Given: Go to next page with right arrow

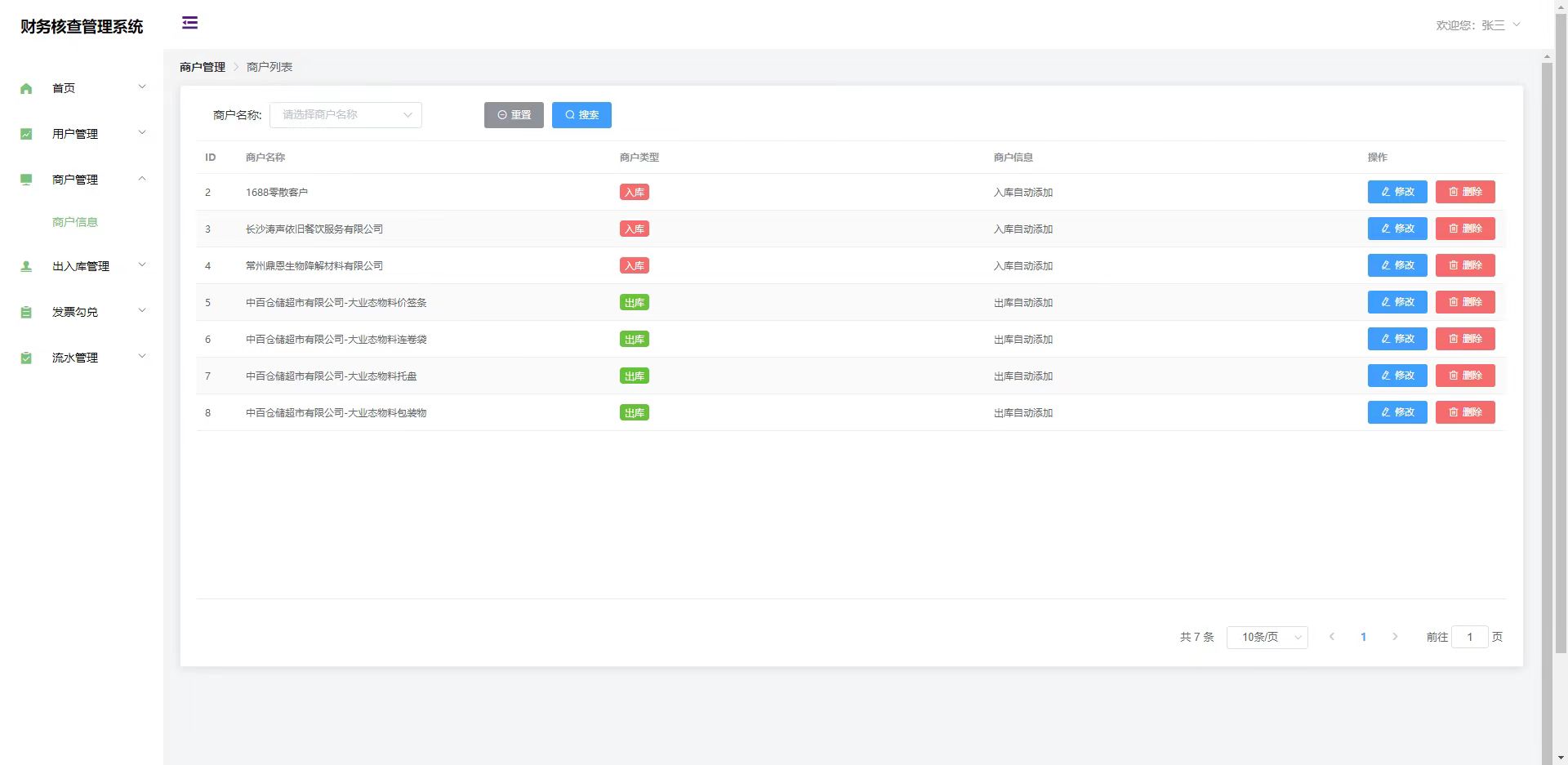Looking at the screenshot, I should [x=1395, y=637].
